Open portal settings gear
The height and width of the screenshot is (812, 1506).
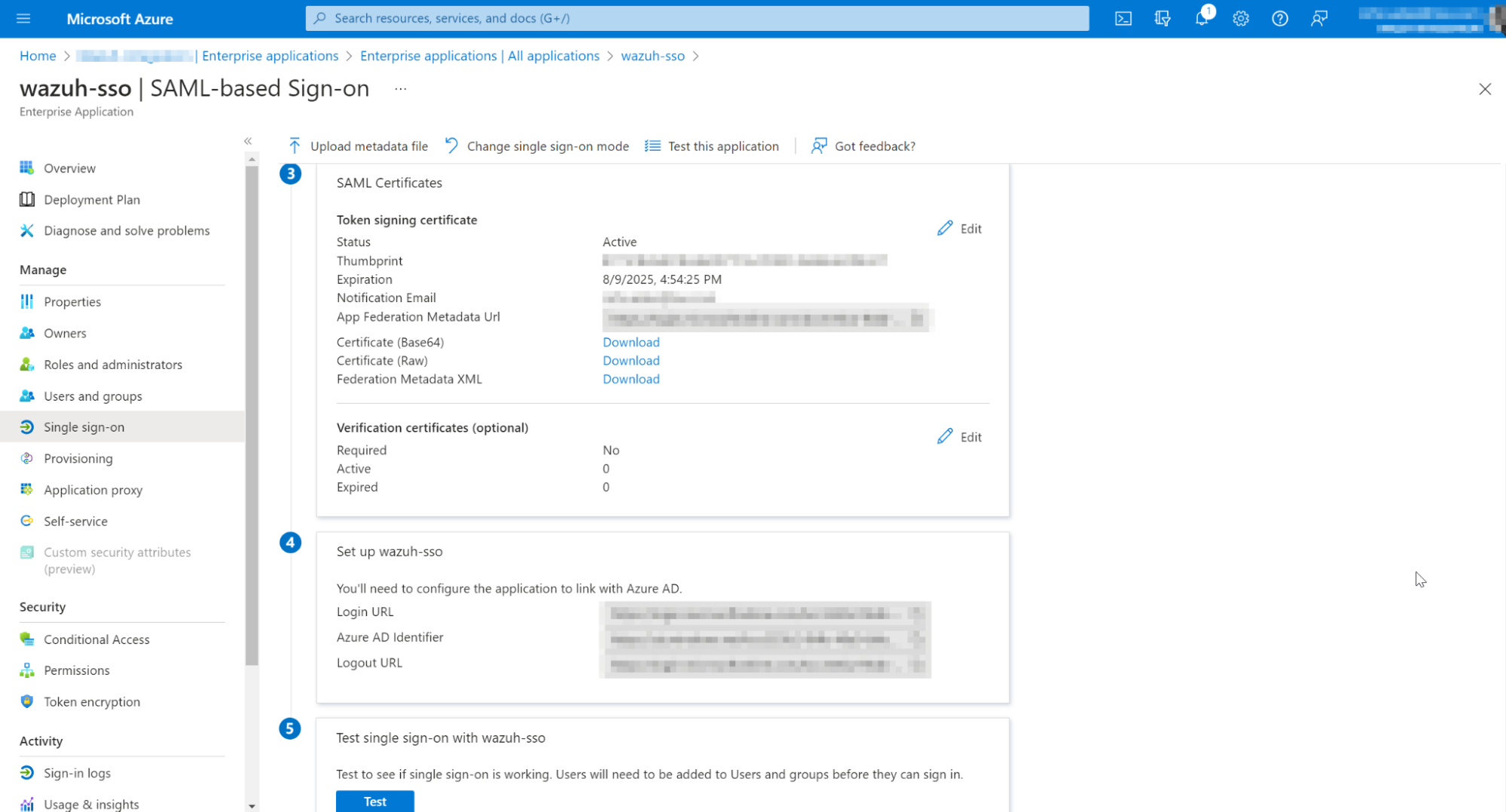pos(1241,18)
